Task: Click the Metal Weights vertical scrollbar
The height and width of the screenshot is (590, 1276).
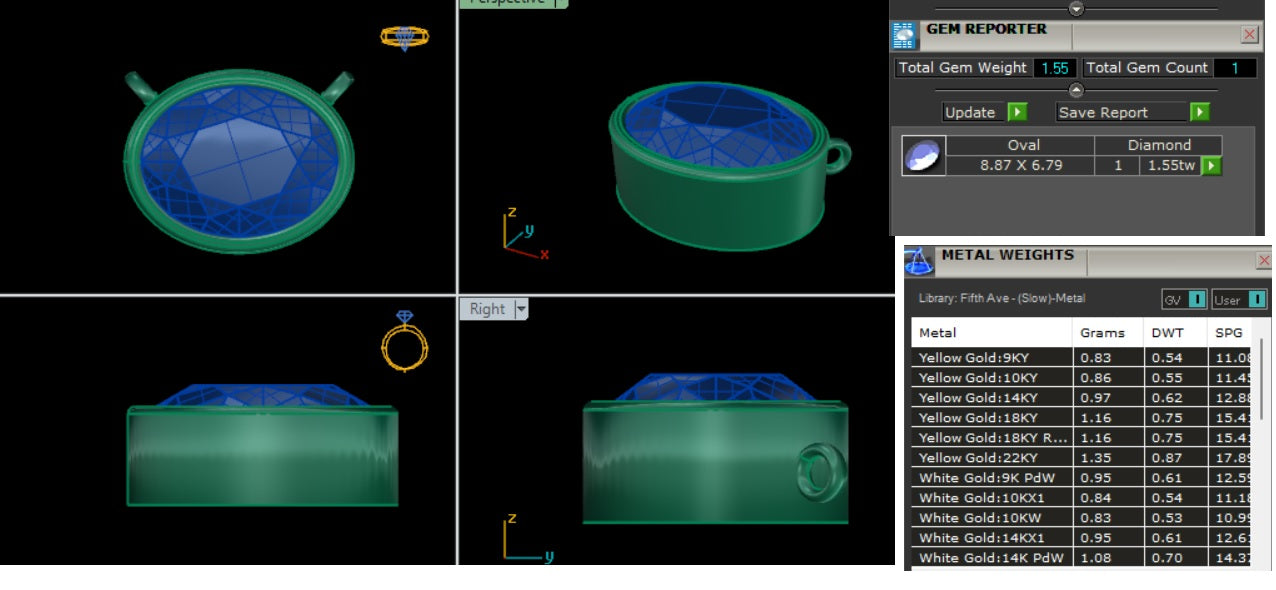Action: [1262, 380]
